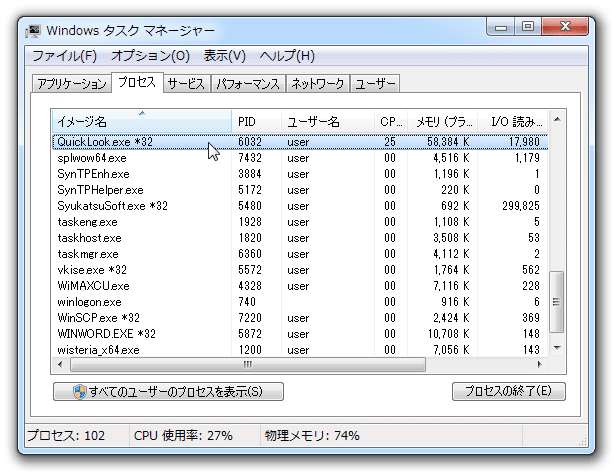The image size is (615, 476).
Task: Select the プロセス tab
Action: 137,82
